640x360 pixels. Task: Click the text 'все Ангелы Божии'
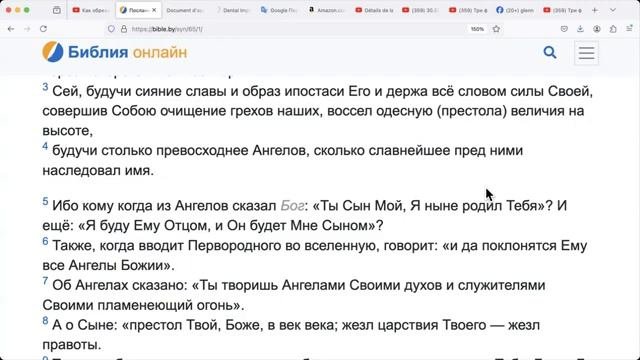(103, 265)
